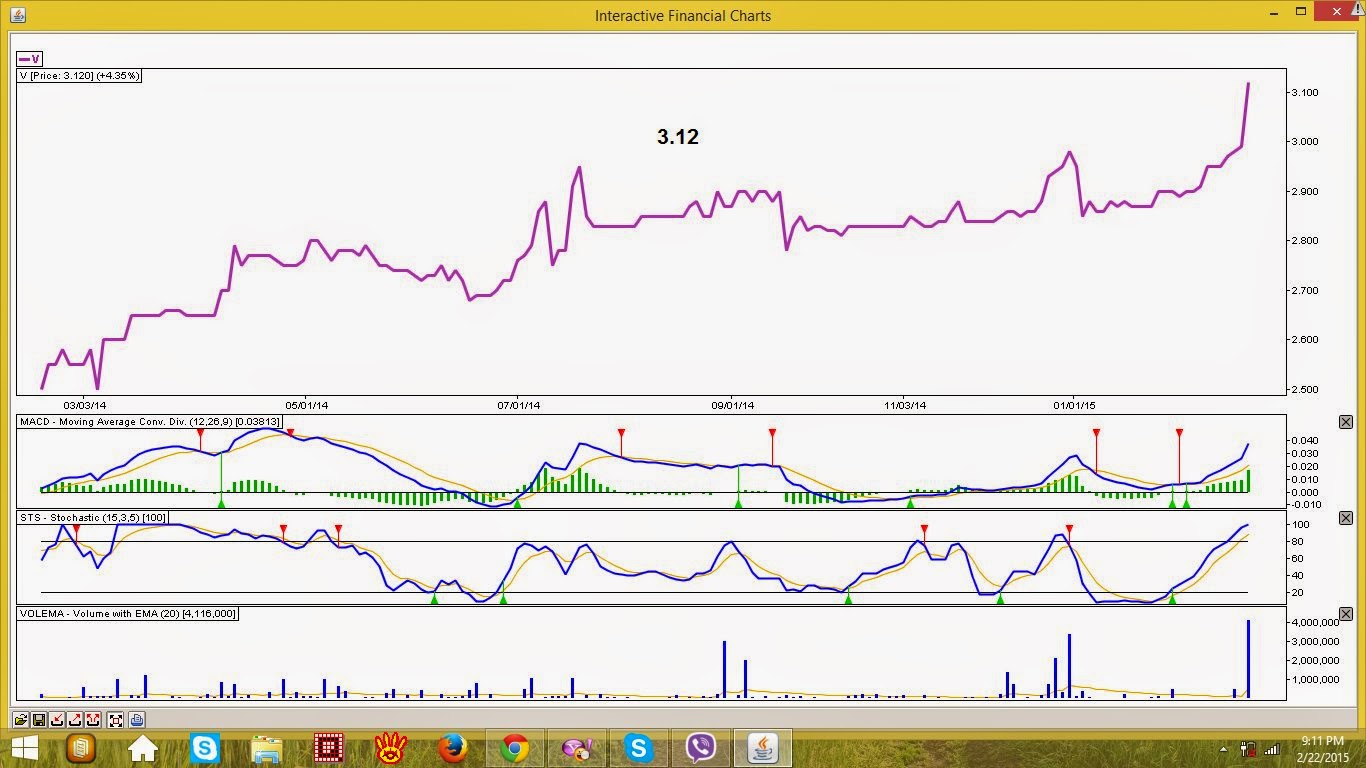Click the white home icon on the taskbar
1366x768 pixels.
[x=143, y=747]
